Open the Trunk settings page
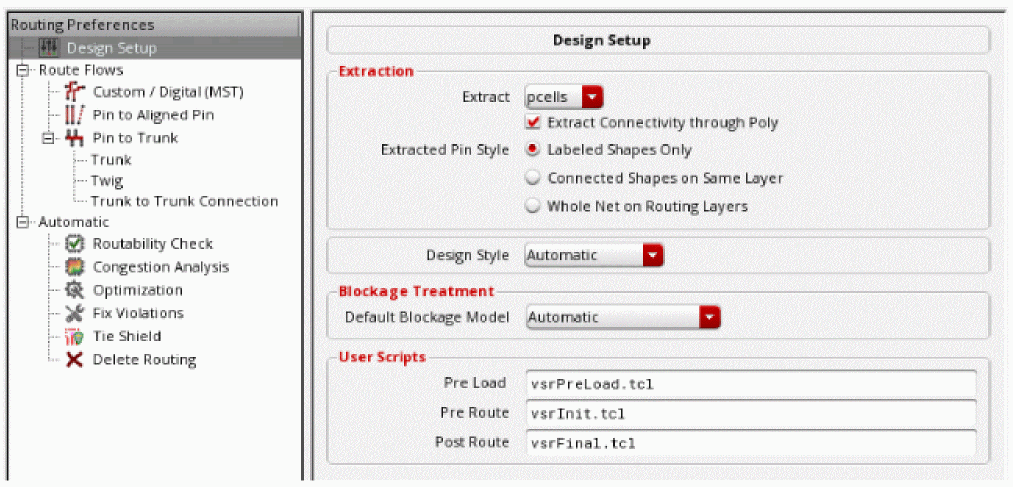This screenshot has width=1013, height=487. [111, 160]
